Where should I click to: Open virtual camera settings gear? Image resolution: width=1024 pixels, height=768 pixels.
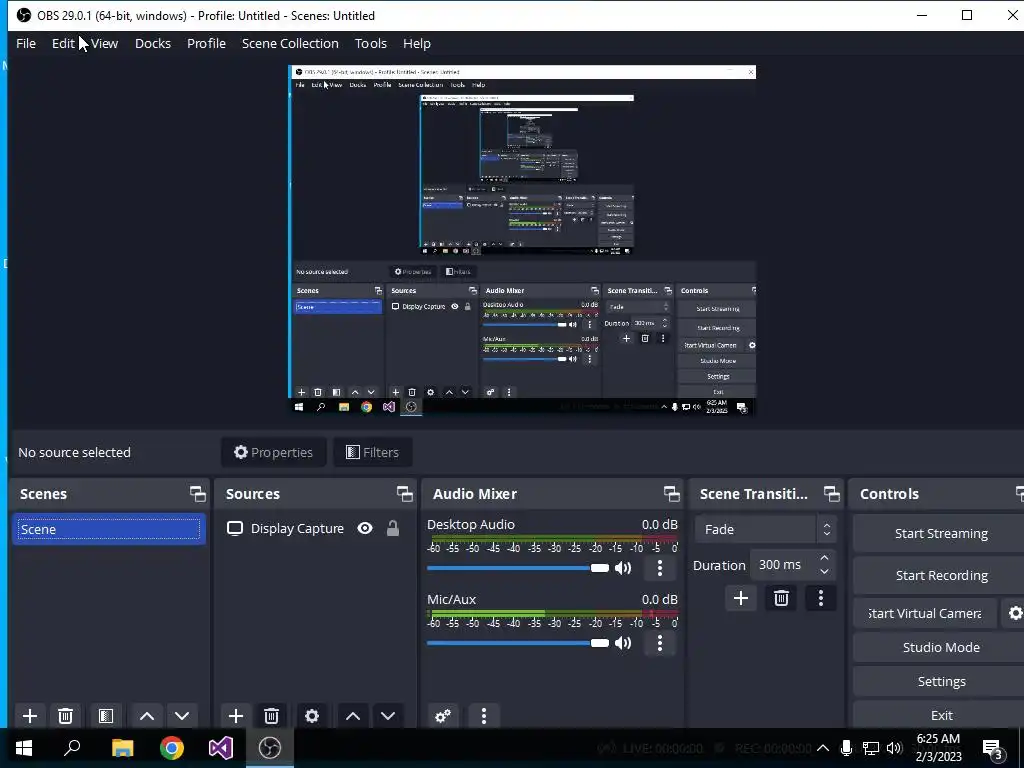1015,613
